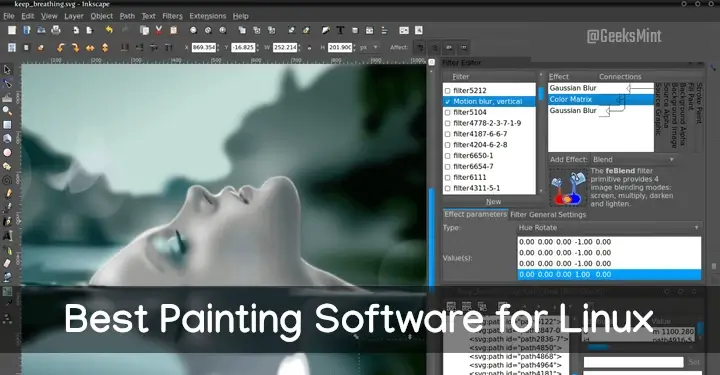Open the Layer menu
Viewport: 720px width, 375px height.
click(x=74, y=16)
